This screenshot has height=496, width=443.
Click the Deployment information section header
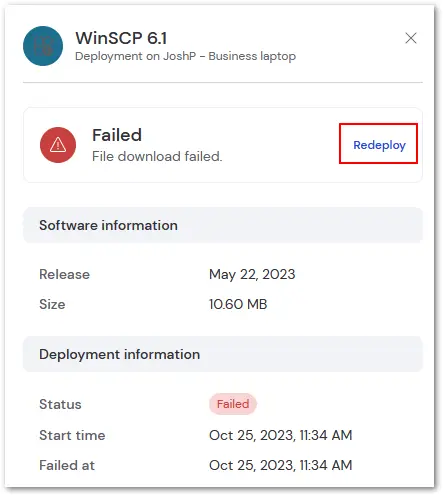pyautogui.click(x=223, y=354)
